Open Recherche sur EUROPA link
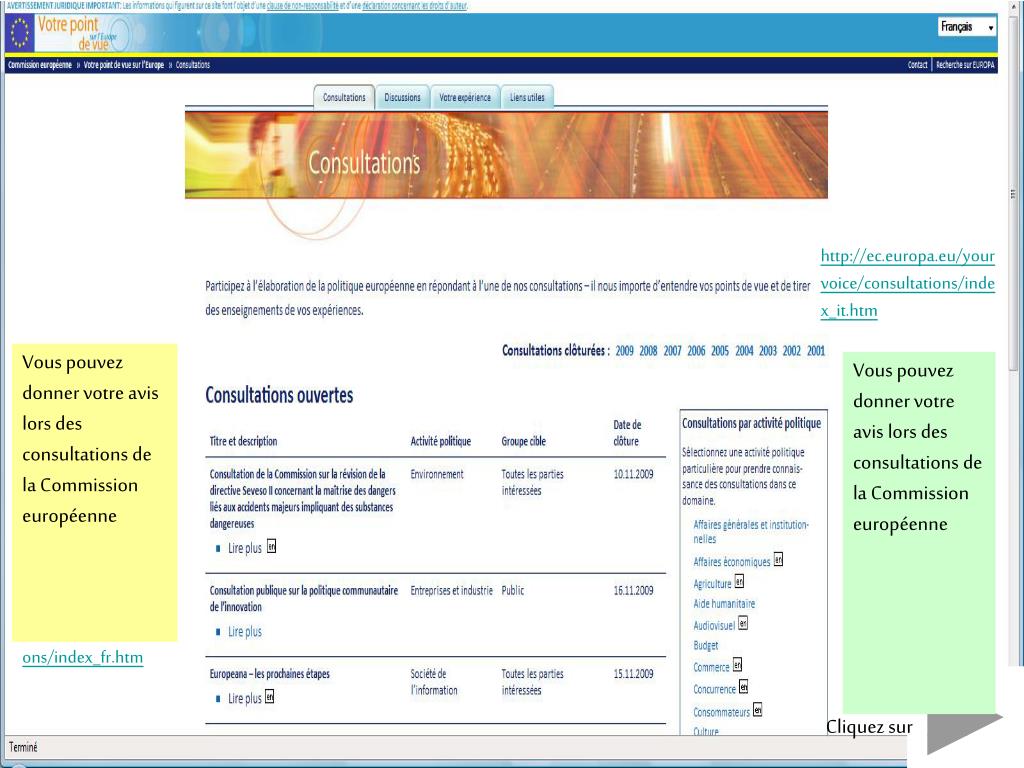1024x768 pixels. click(965, 65)
